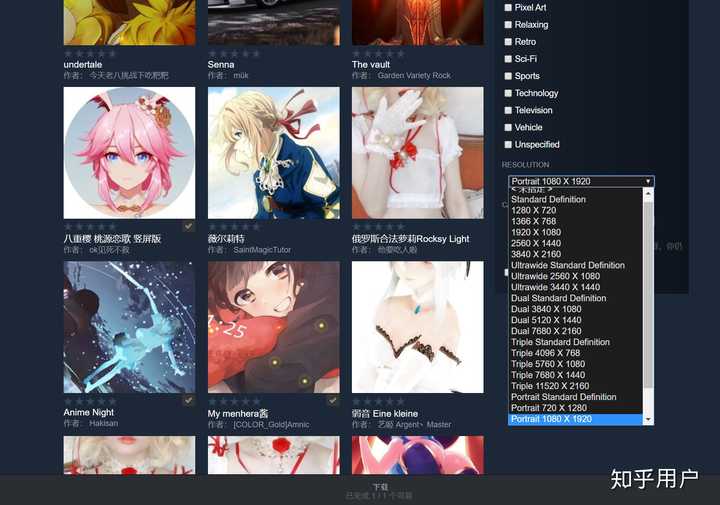The image size is (720, 505).
Task: Click the star rating above 薇尔莉特 title
Action: (x=234, y=227)
